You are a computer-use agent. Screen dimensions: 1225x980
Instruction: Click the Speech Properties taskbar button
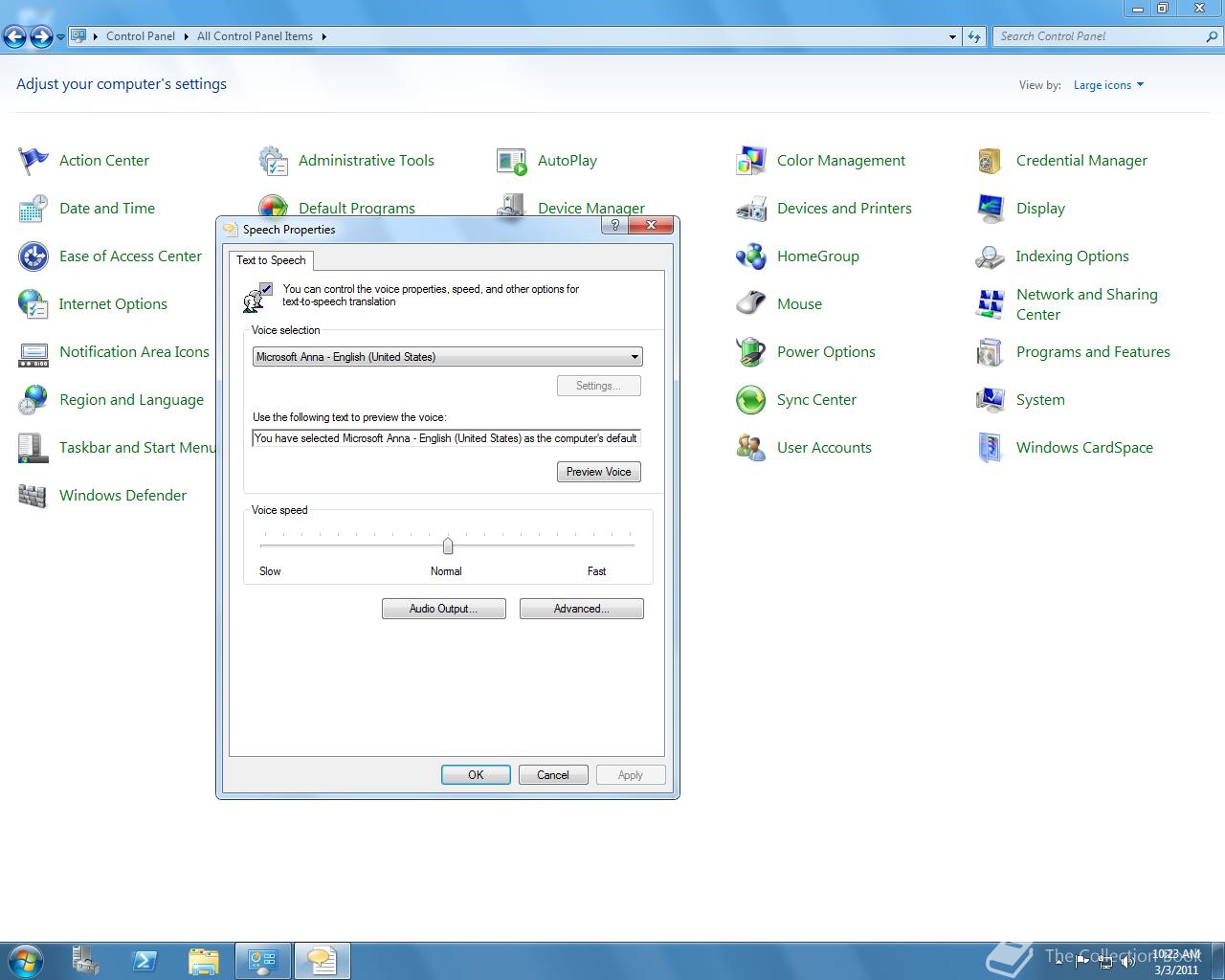pyautogui.click(x=323, y=961)
